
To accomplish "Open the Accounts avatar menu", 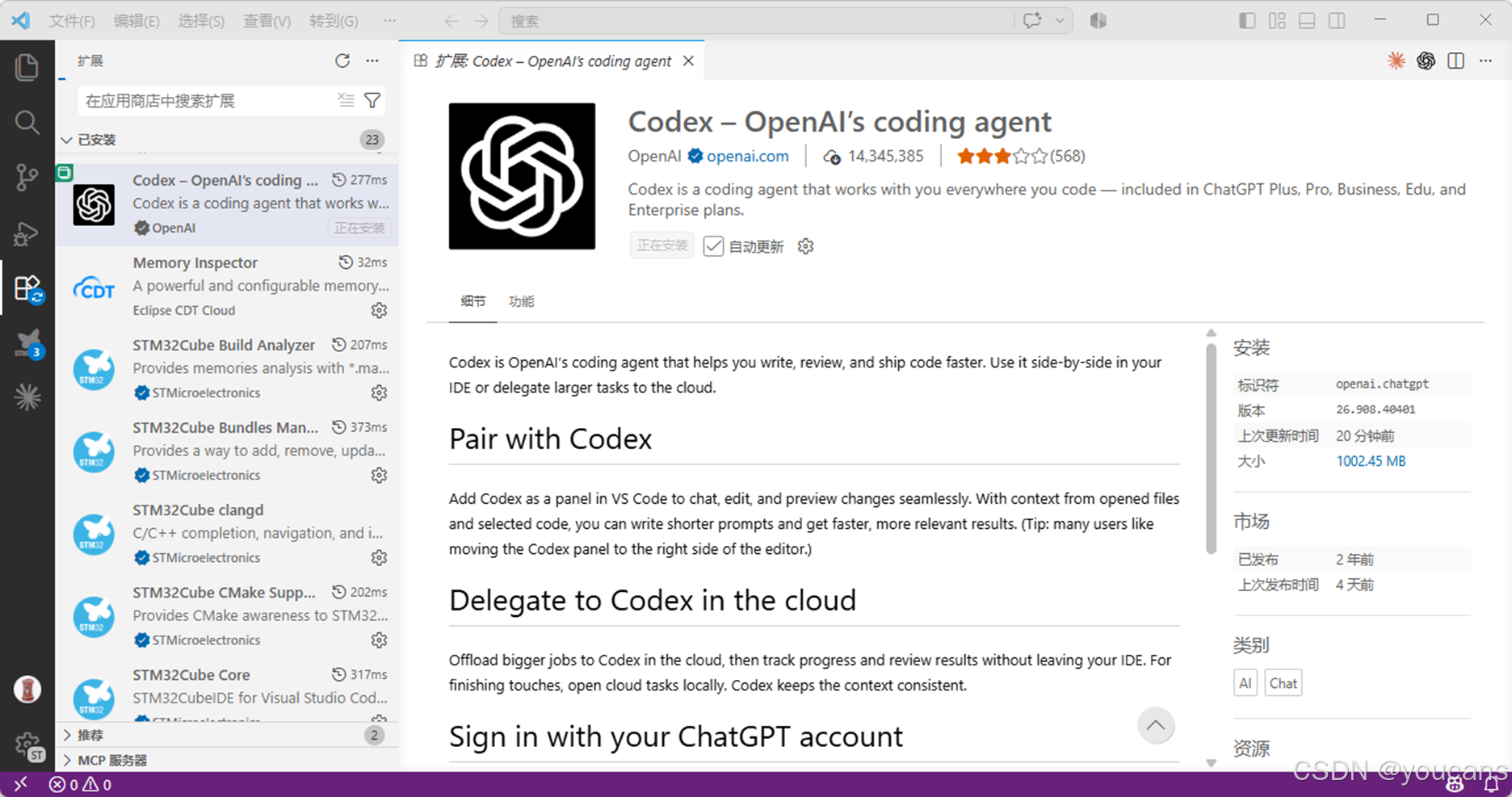I will point(27,689).
